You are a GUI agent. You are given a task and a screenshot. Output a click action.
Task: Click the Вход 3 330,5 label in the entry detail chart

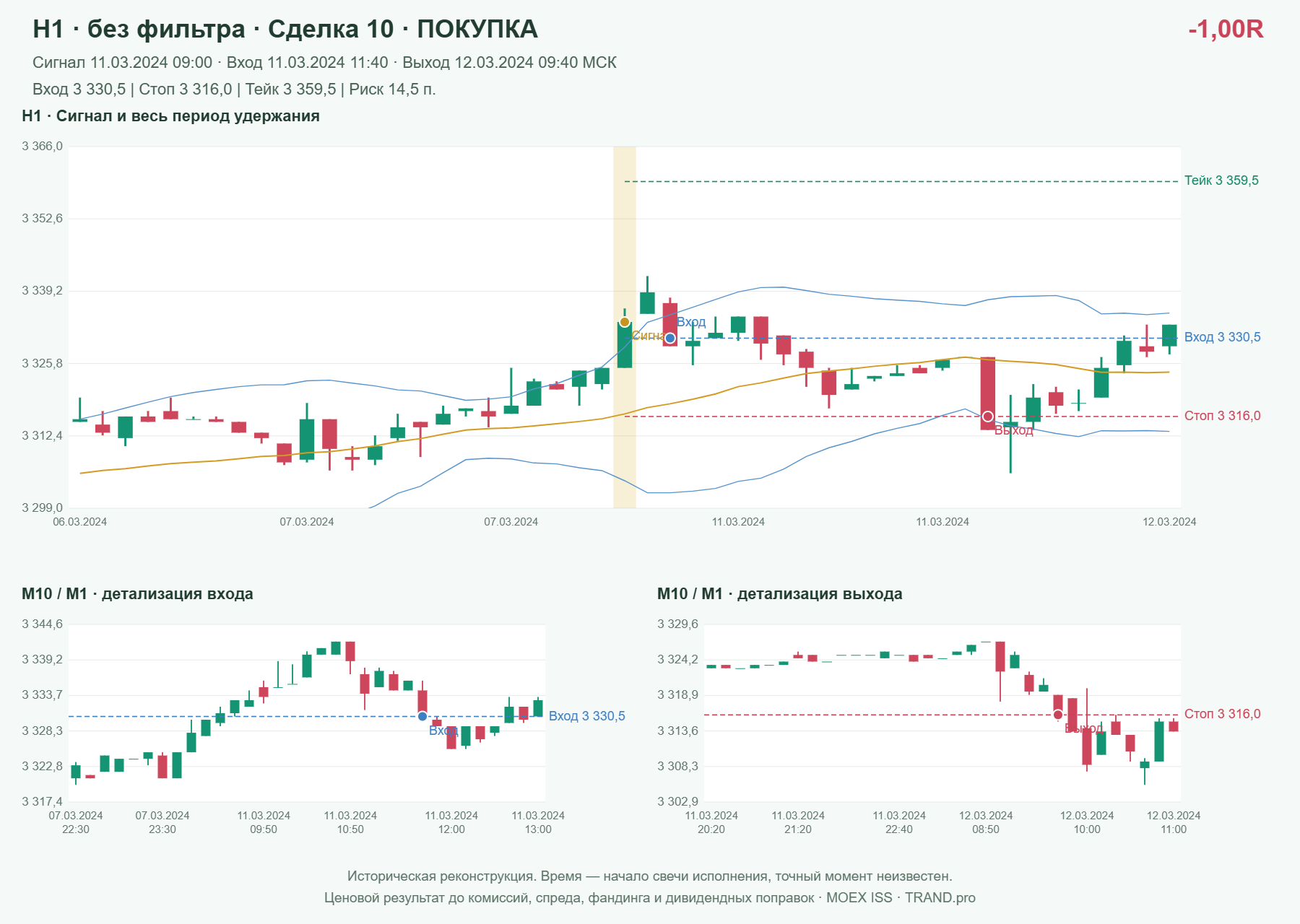tap(587, 716)
